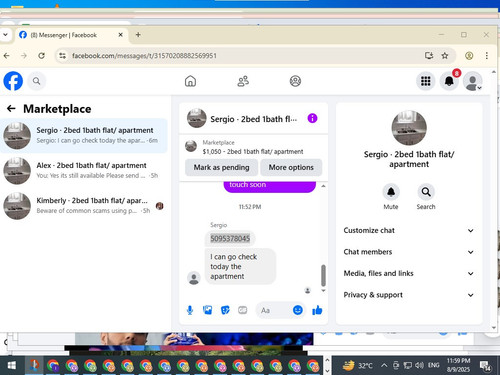Open the Kimberly conversation in the list
The width and height of the screenshot is (500, 375).
84,206
